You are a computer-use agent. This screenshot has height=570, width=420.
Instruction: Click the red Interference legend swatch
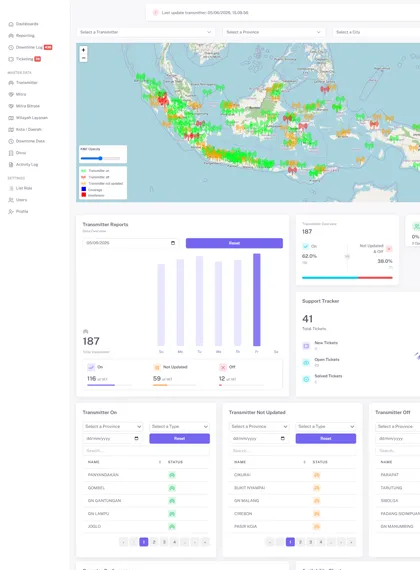[84, 195]
